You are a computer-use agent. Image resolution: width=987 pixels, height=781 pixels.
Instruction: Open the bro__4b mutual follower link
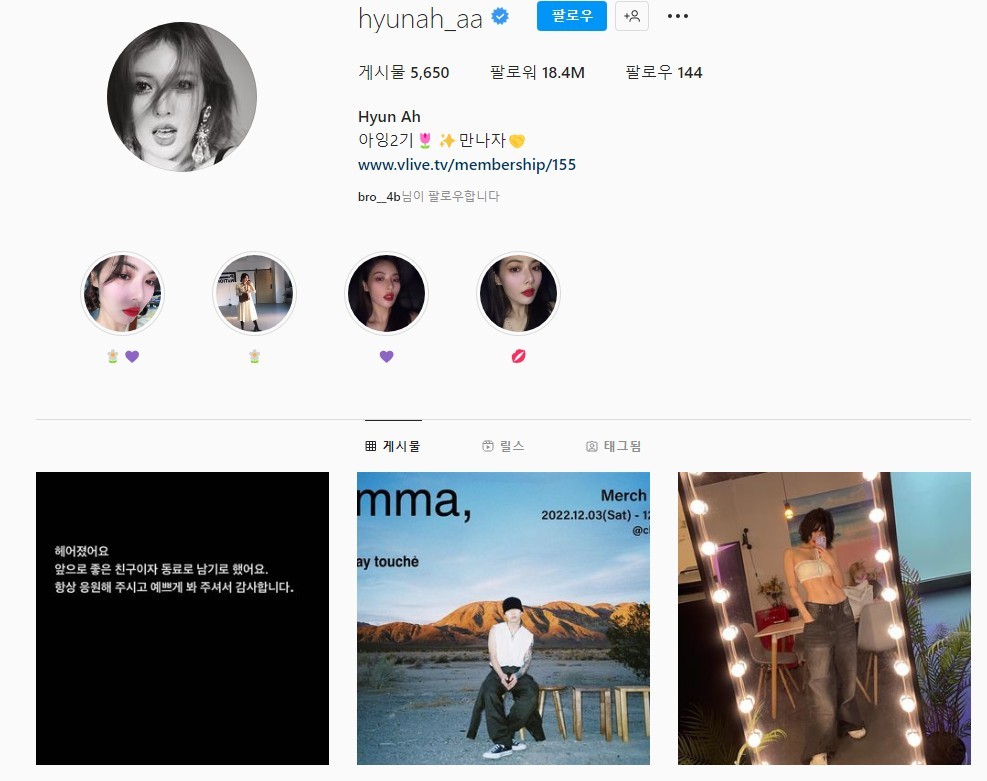379,196
